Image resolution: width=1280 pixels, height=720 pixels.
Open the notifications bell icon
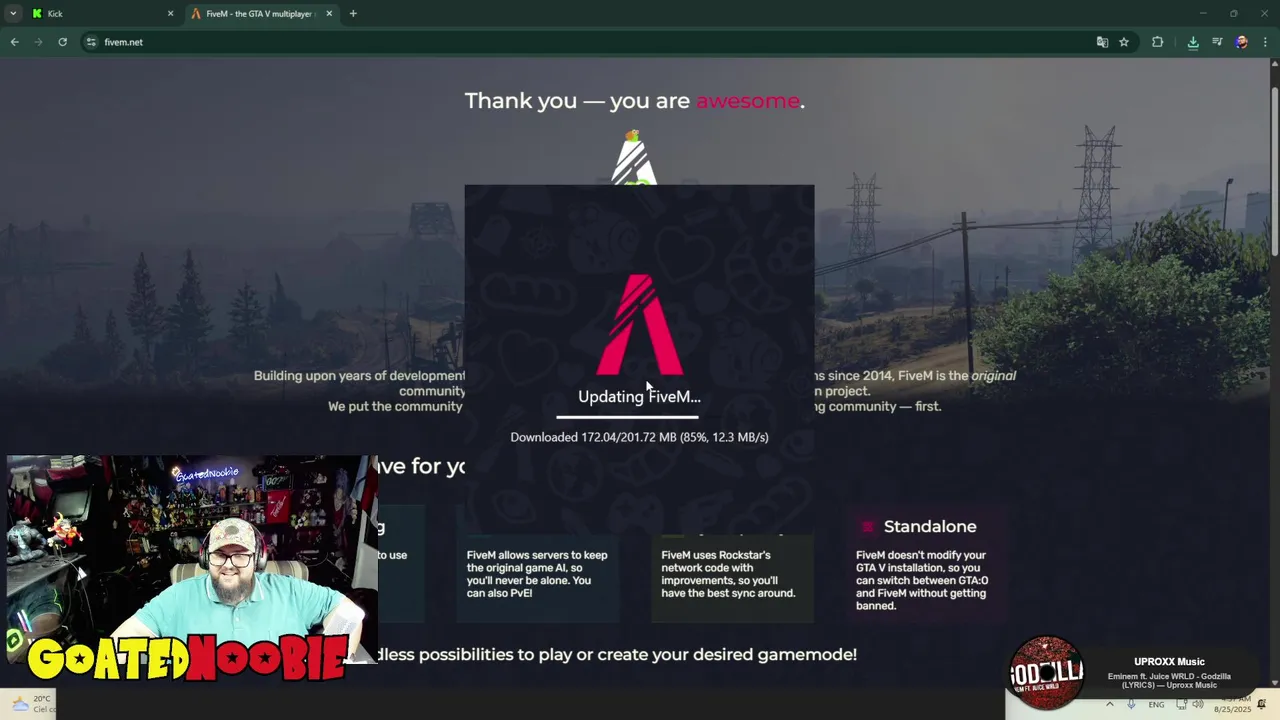coord(1262,705)
